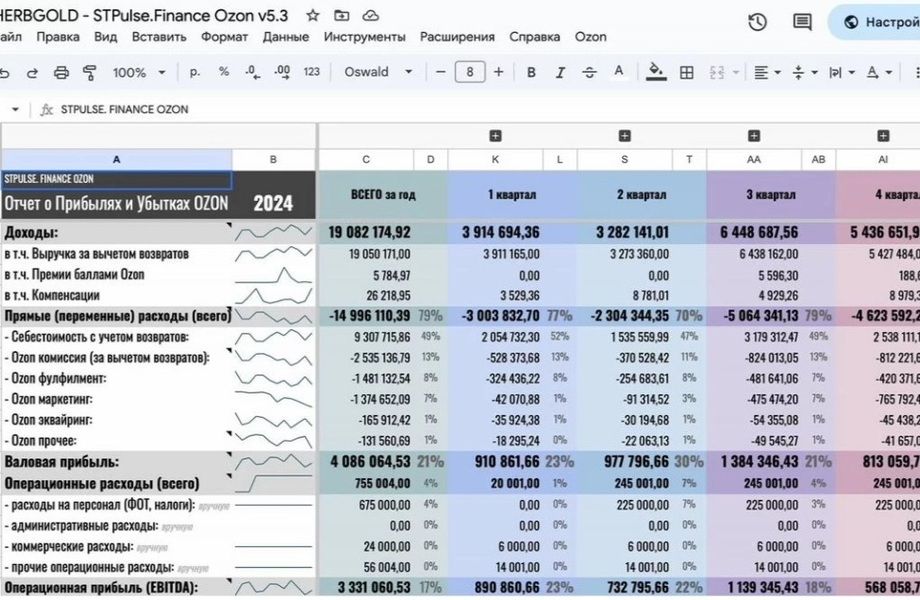920x600 pixels.
Task: Open the Вставить menu
Action: (159, 37)
